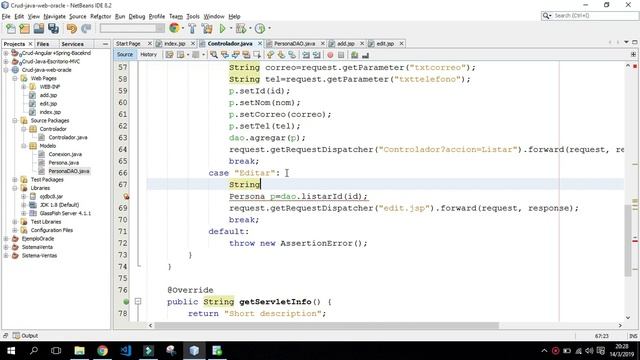Screen dimensions: 640x360
Task: Click the Find Selection magnifier icon in editor toolbar
Action: click(214, 55)
